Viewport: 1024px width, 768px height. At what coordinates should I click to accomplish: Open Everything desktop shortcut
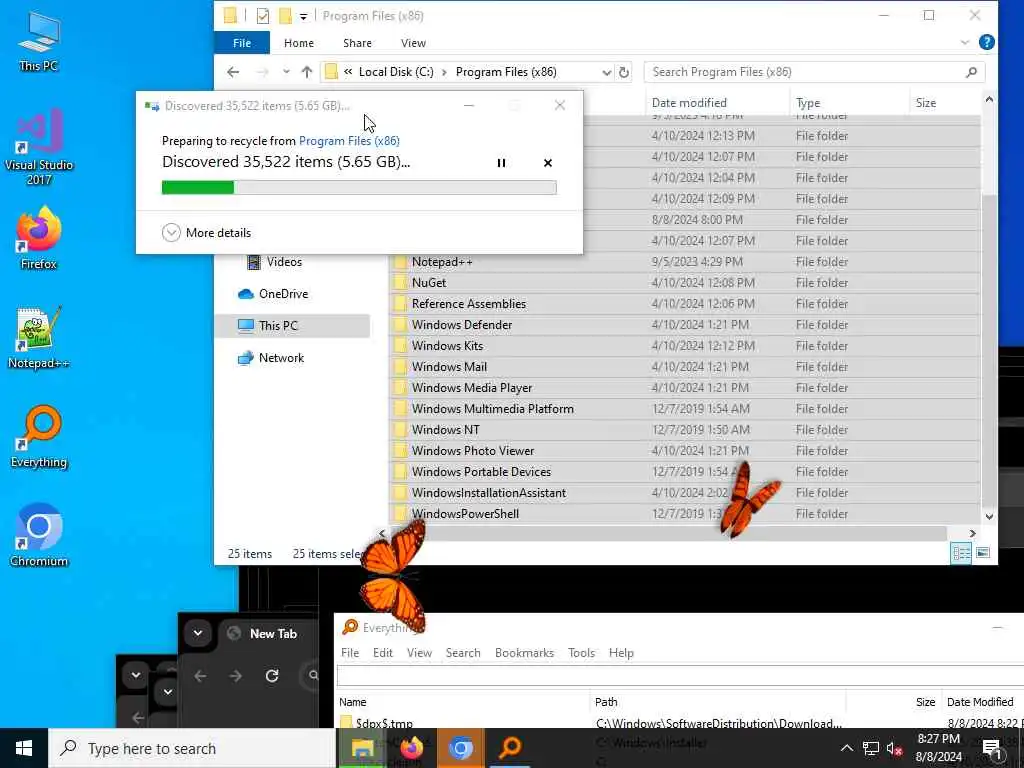point(39,437)
